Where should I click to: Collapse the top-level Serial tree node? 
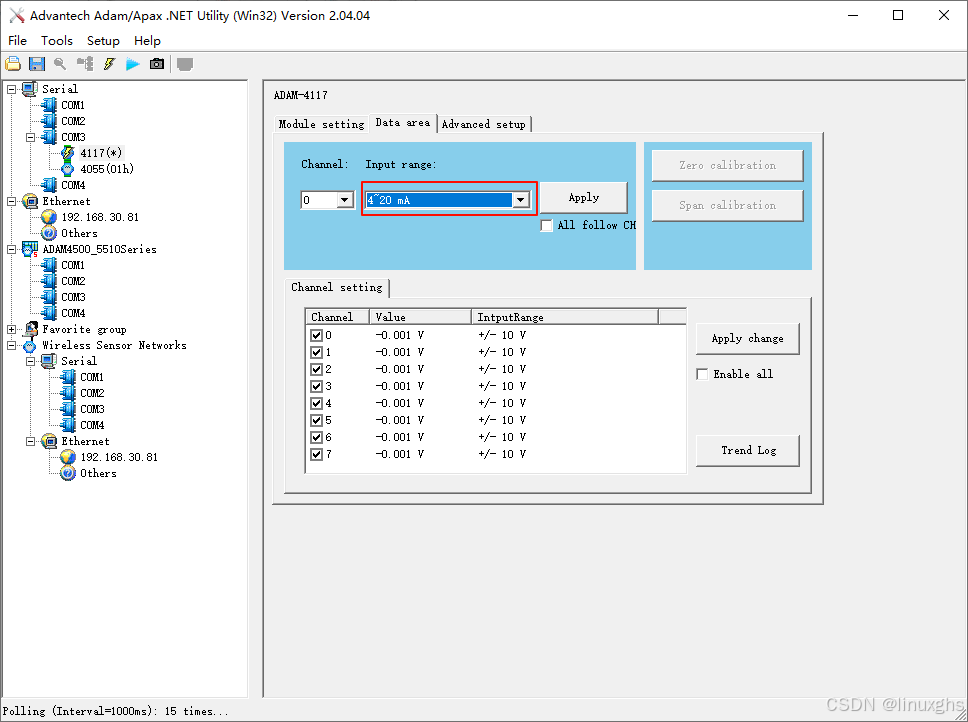point(12,89)
